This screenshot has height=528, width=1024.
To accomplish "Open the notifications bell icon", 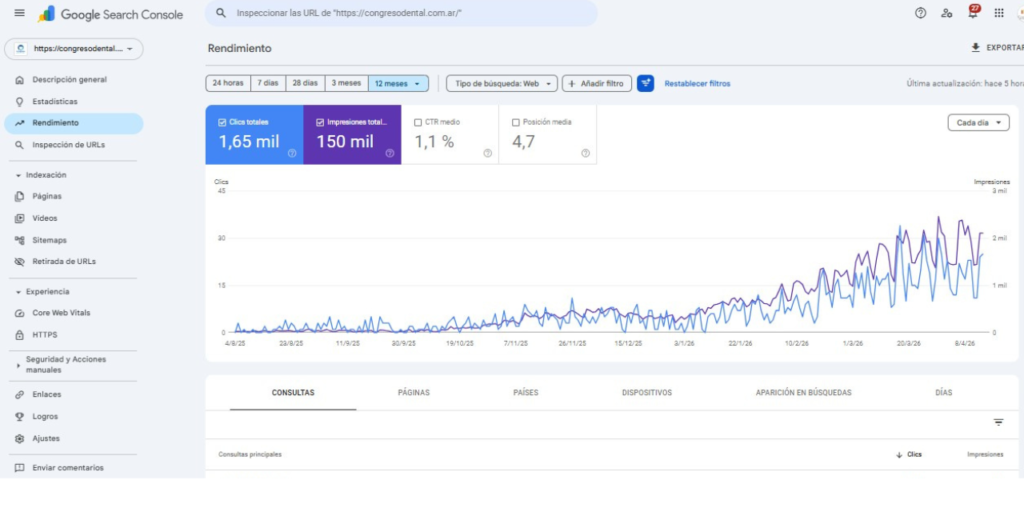I will pyautogui.click(x=972, y=13).
